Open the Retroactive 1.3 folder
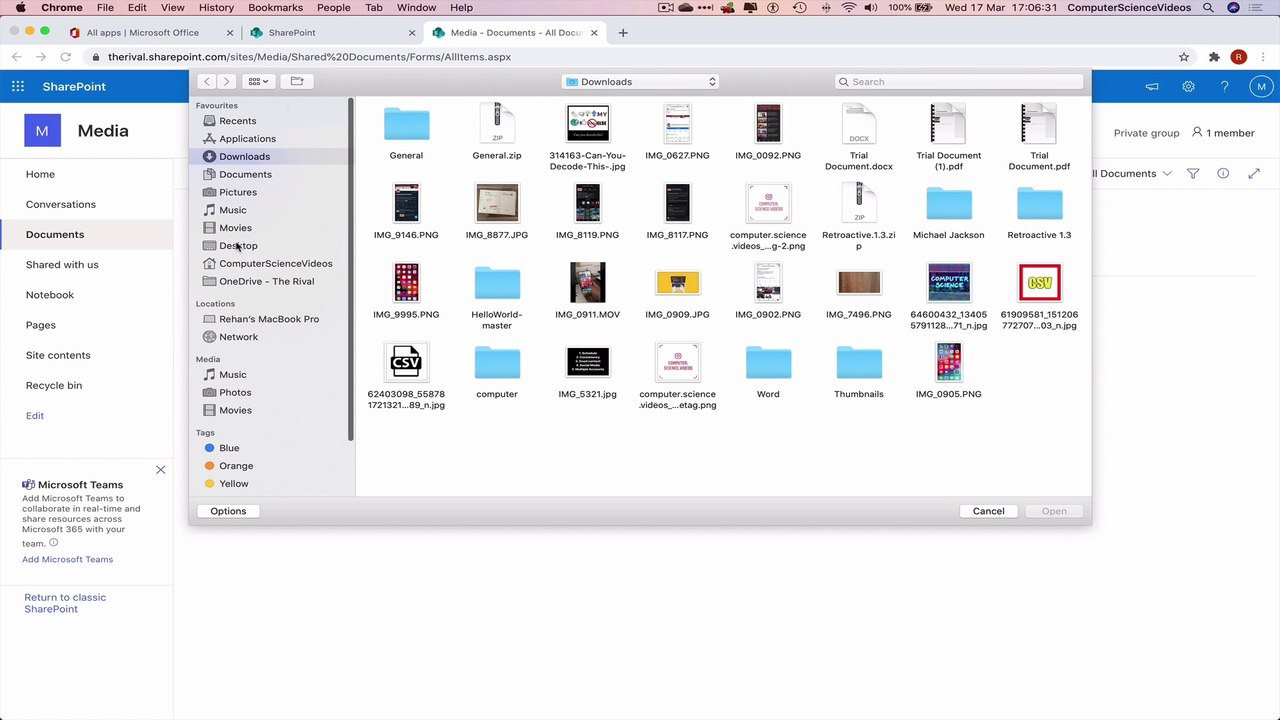 coord(1040,204)
